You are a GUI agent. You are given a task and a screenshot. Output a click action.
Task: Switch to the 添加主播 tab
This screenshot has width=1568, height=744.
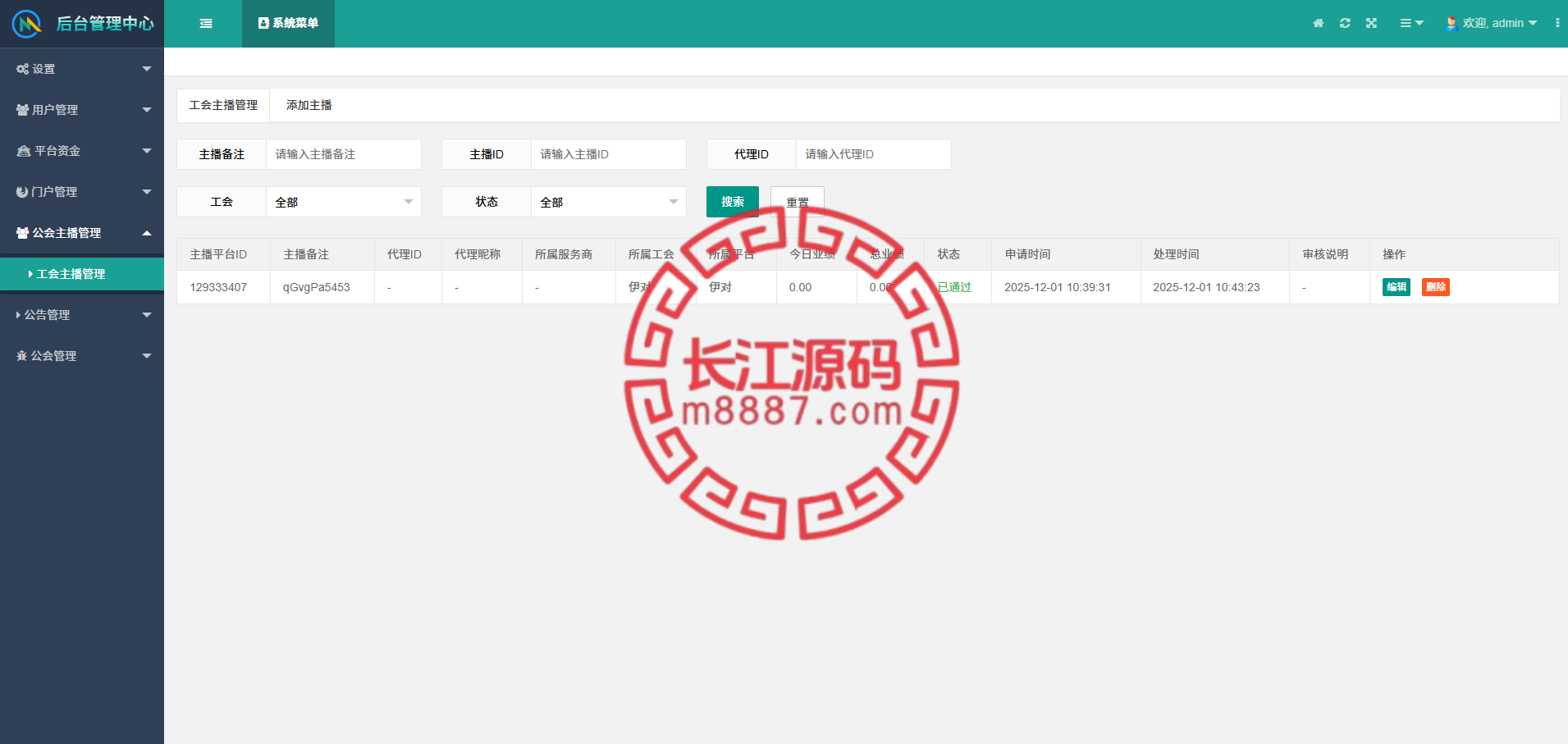pos(309,105)
